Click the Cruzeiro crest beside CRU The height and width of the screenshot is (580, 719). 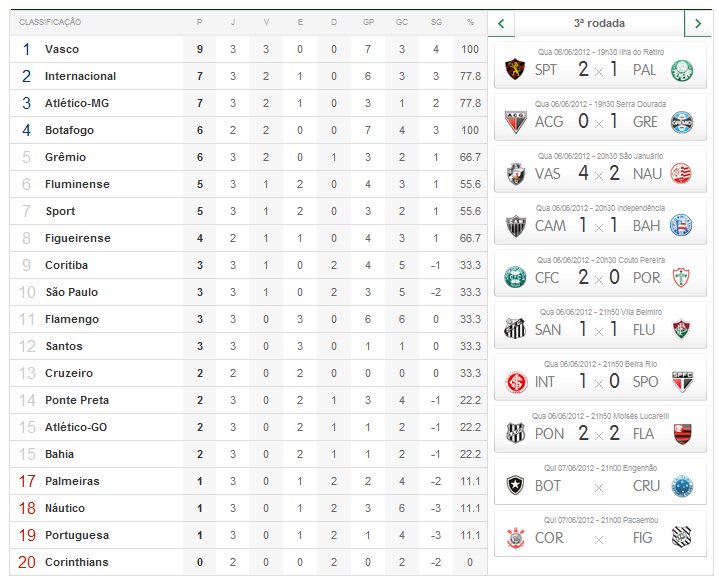[682, 485]
